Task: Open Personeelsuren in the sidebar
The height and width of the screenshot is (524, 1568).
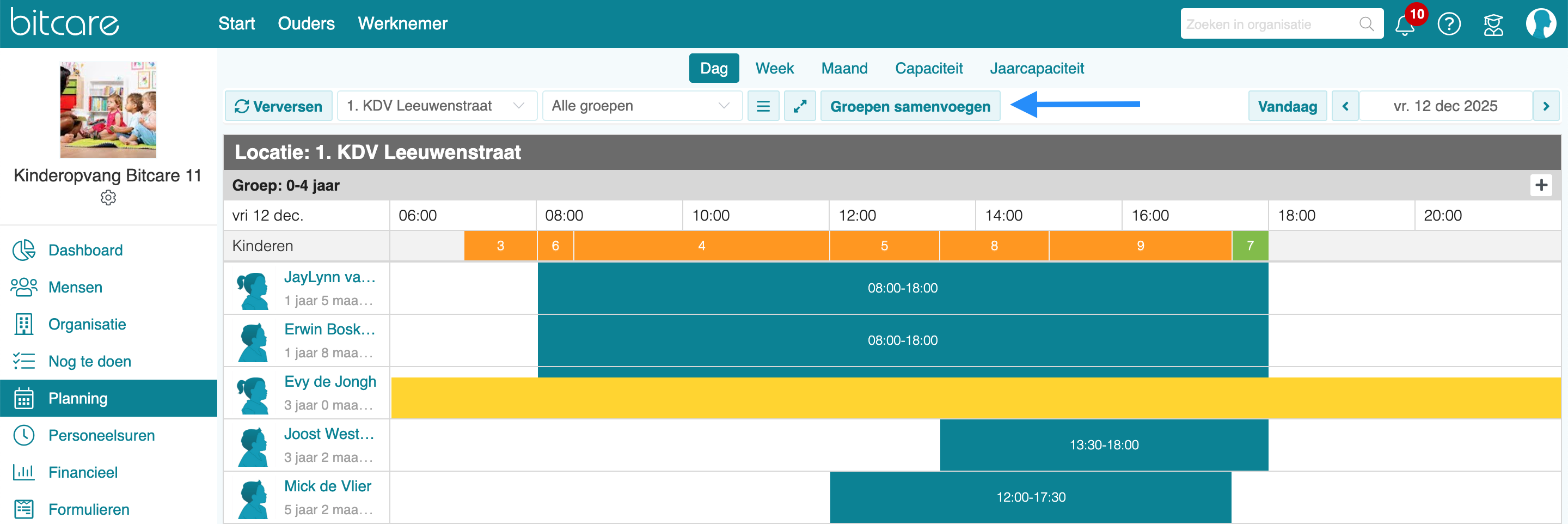Action: click(x=101, y=435)
